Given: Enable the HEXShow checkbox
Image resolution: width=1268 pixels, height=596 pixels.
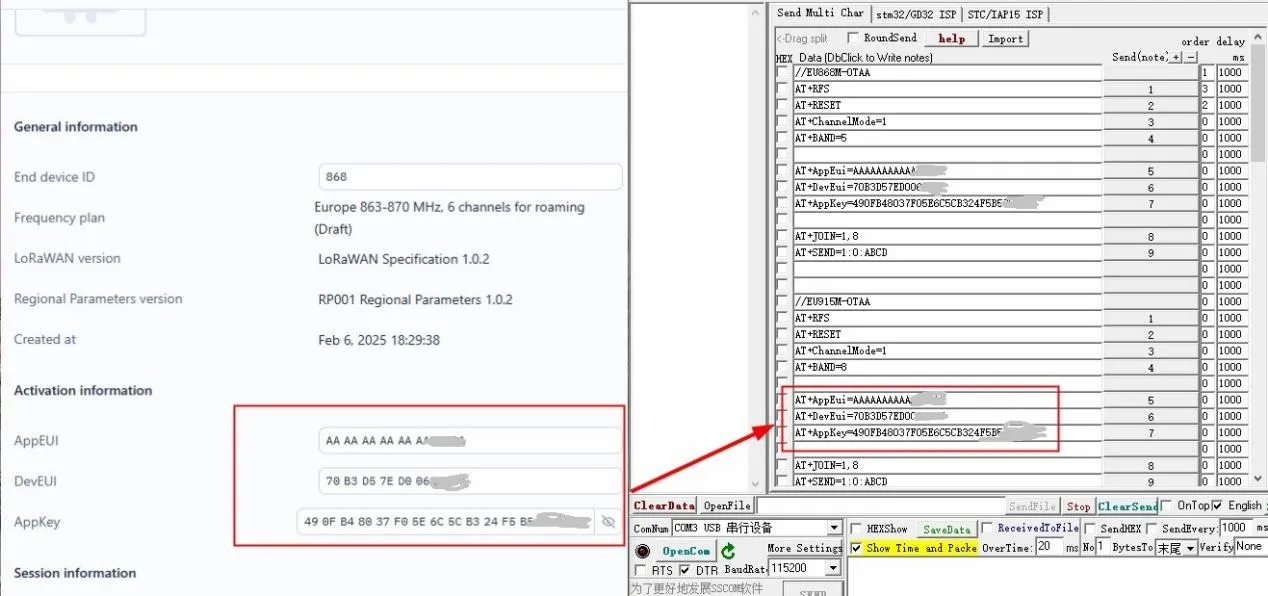Looking at the screenshot, I should point(856,528).
